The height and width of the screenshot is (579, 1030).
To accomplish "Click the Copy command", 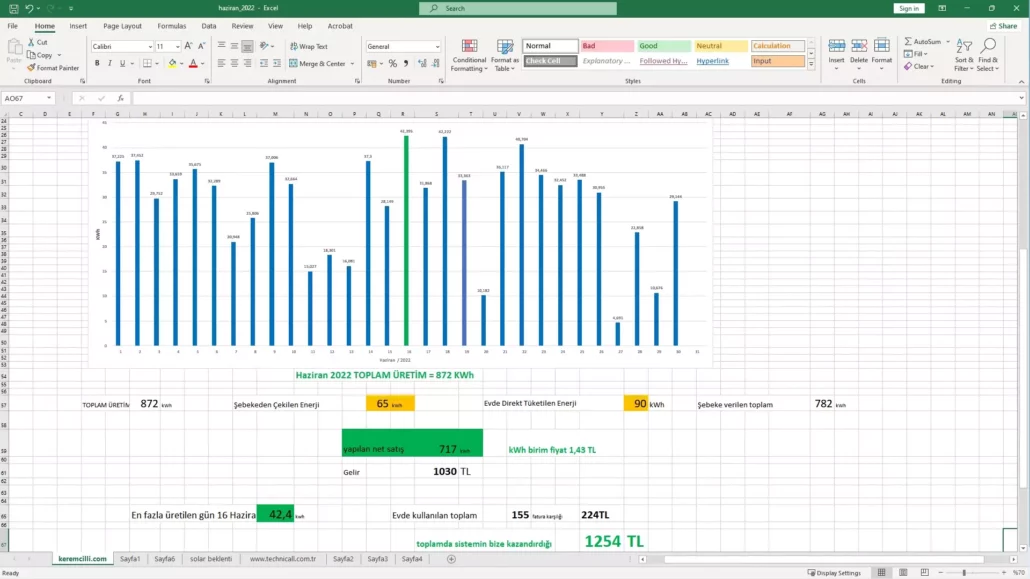I will pos(39,55).
